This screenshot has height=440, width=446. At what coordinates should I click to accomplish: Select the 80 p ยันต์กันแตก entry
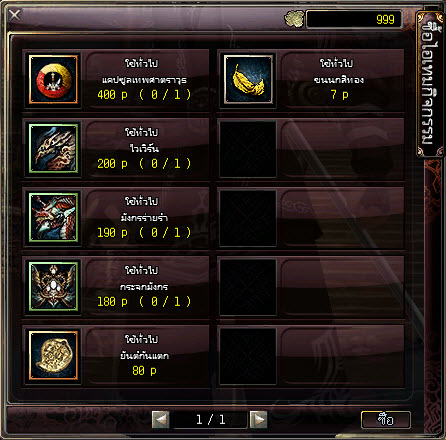116,356
